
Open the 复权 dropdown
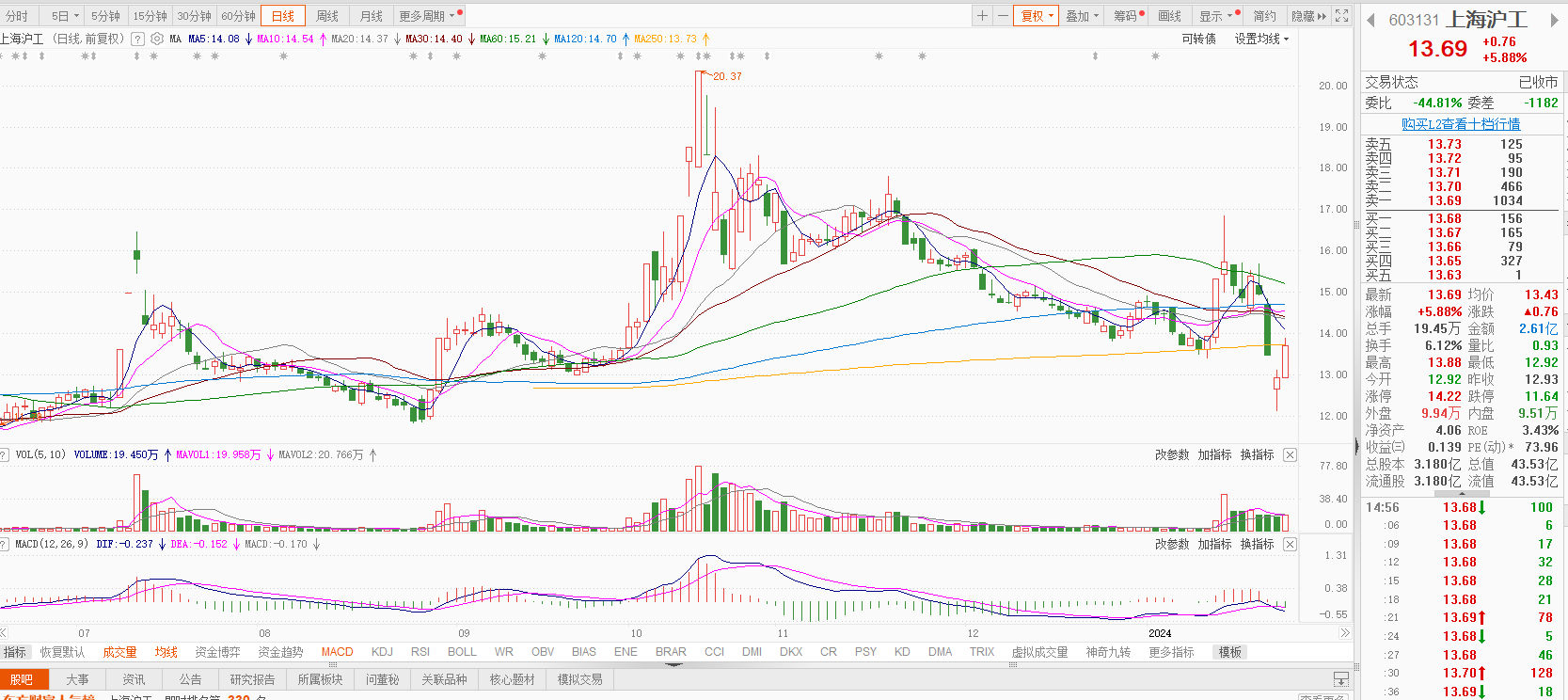[1037, 16]
